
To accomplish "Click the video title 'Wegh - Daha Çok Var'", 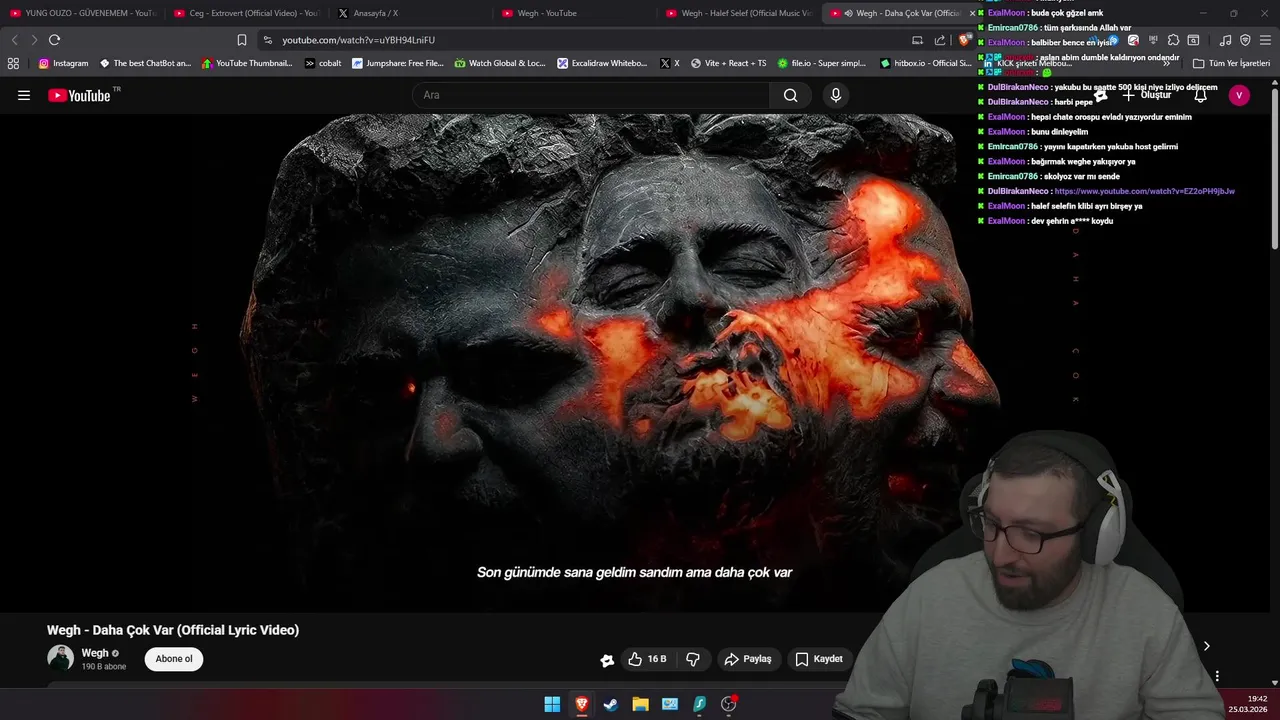I will point(173,630).
